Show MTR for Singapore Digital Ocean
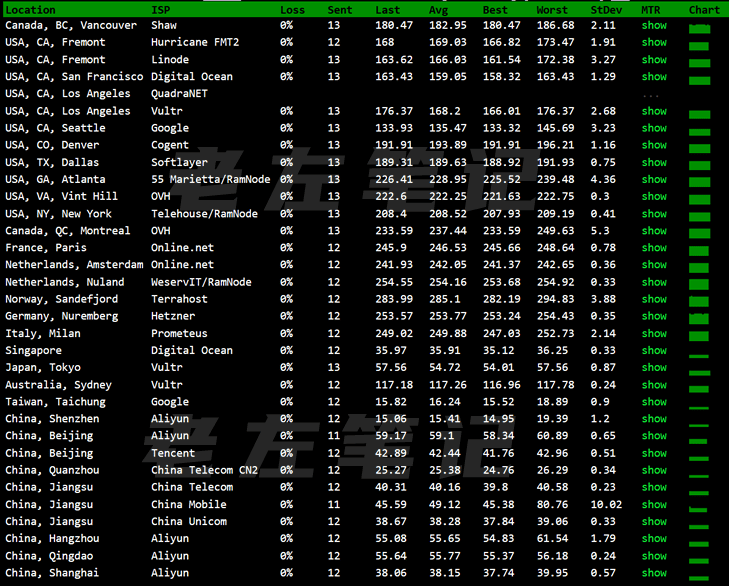The height and width of the screenshot is (586, 729). click(x=654, y=350)
